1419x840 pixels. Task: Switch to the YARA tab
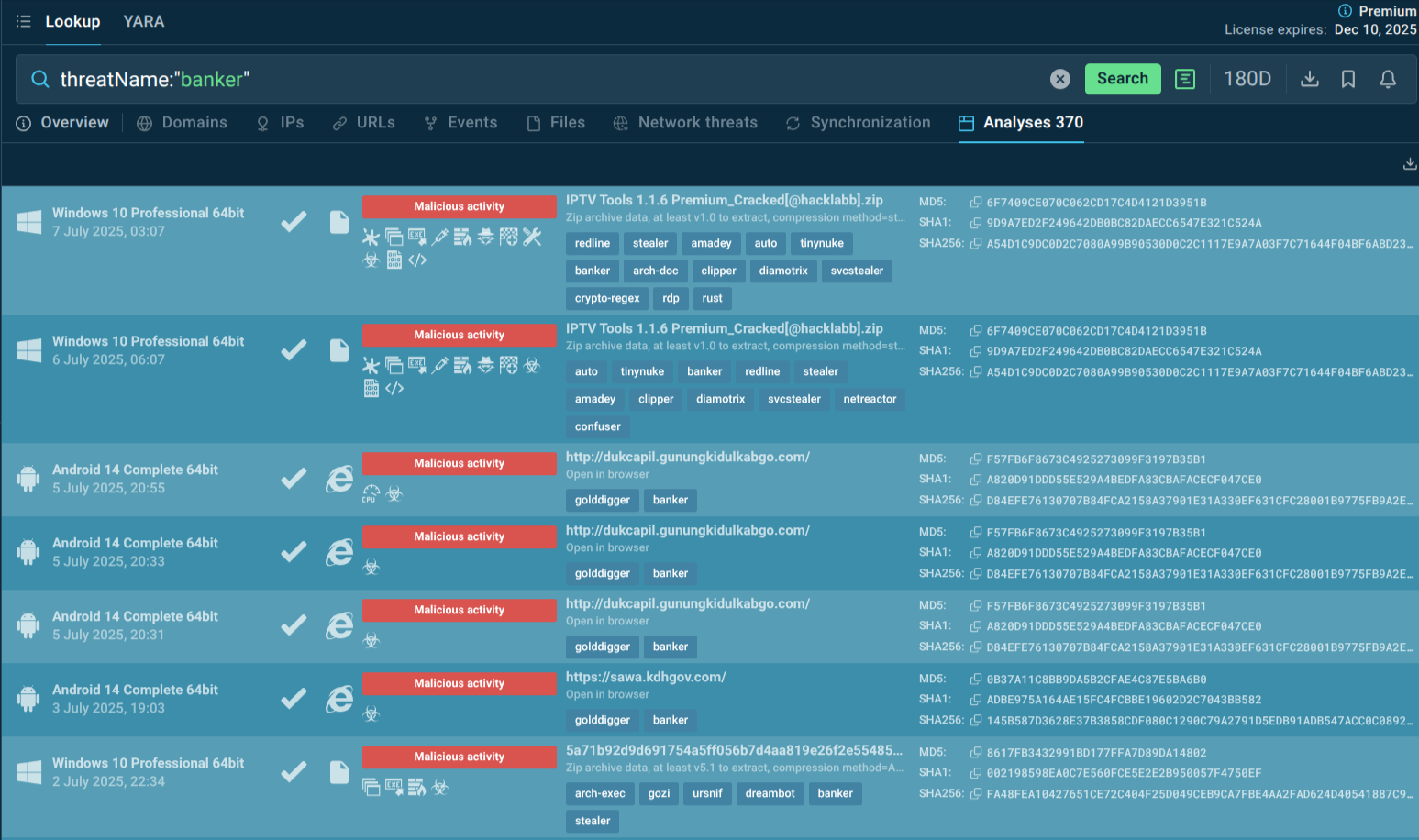tap(144, 21)
